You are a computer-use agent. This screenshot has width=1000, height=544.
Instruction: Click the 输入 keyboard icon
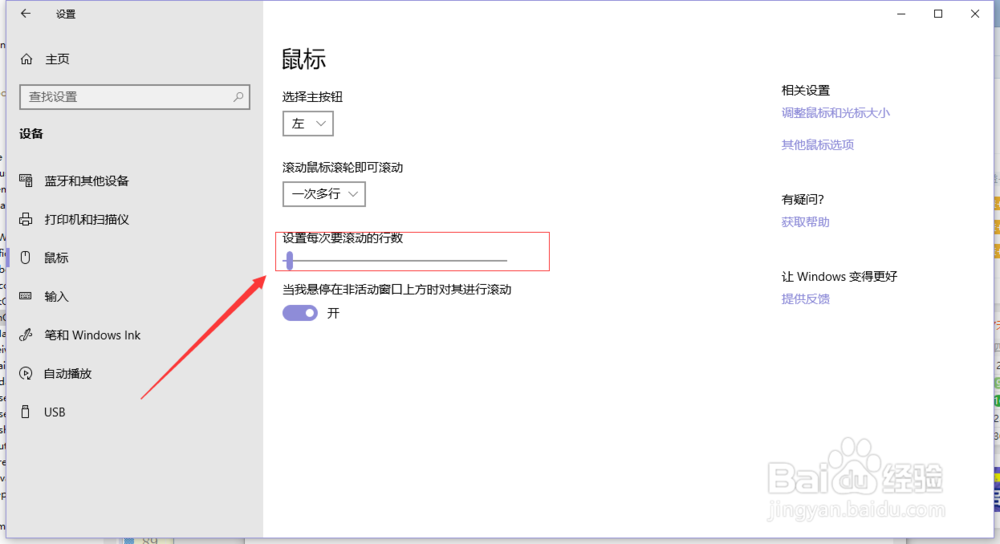(x=26, y=296)
